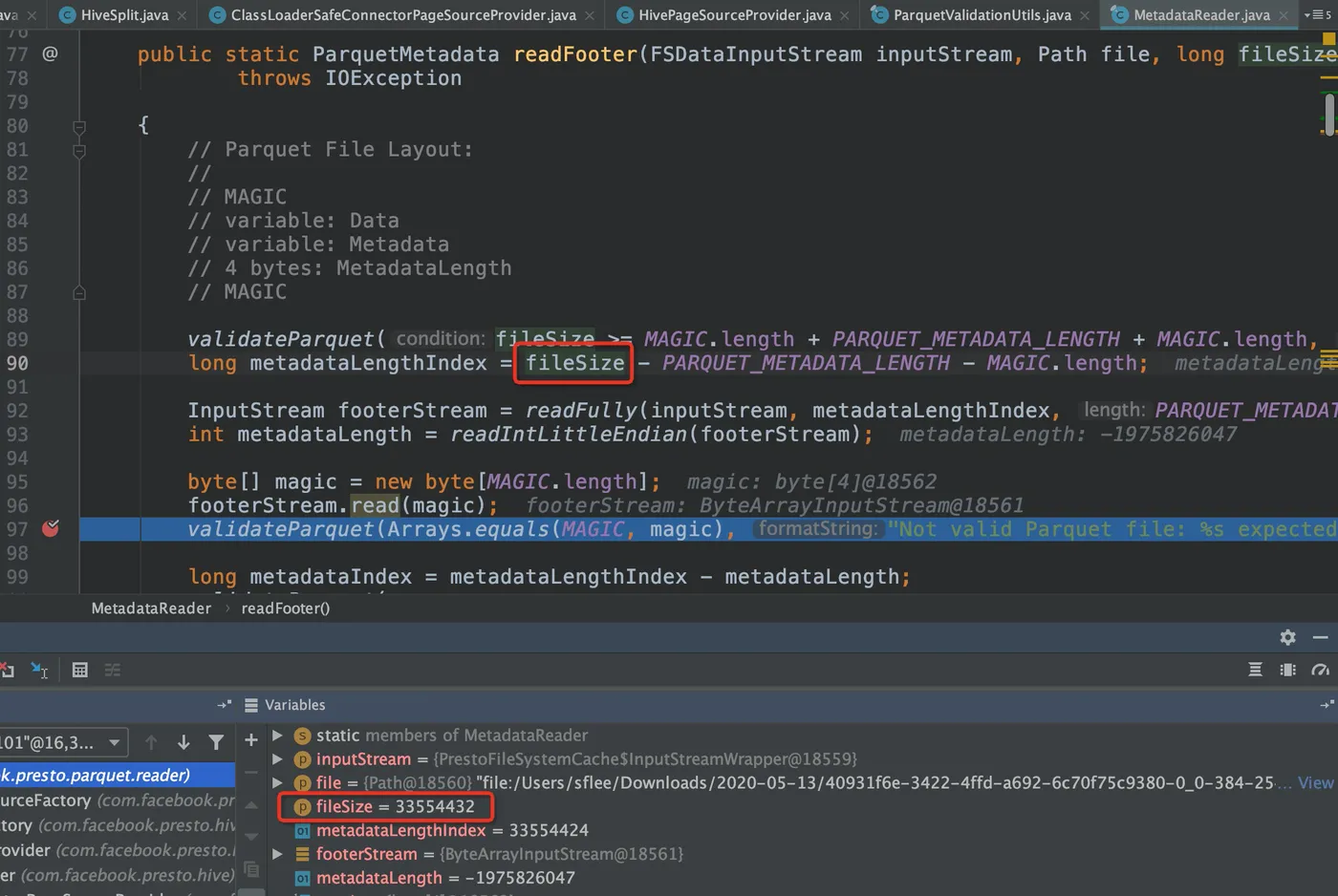
Task: Select the presto.parquet.reader stack frame
Action: point(118,775)
